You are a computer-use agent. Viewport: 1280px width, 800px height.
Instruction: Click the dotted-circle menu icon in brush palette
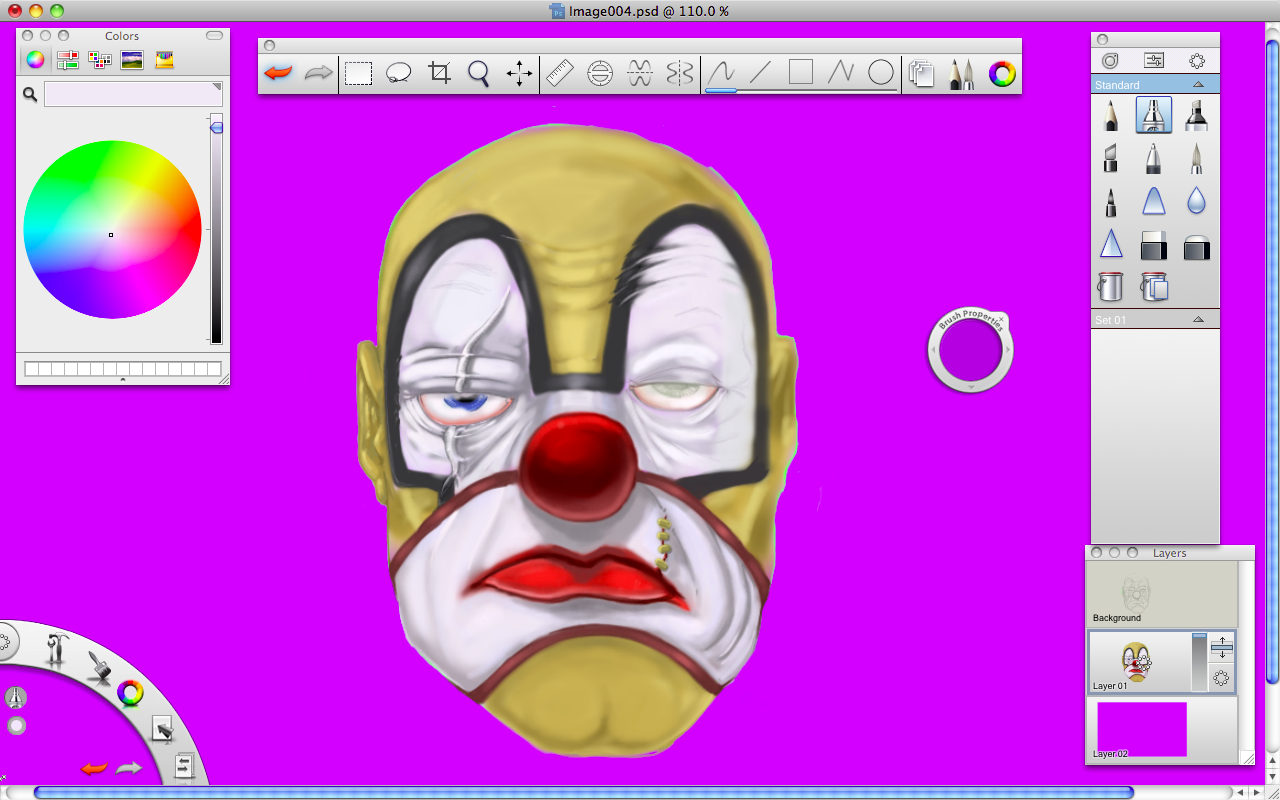(x=1197, y=61)
